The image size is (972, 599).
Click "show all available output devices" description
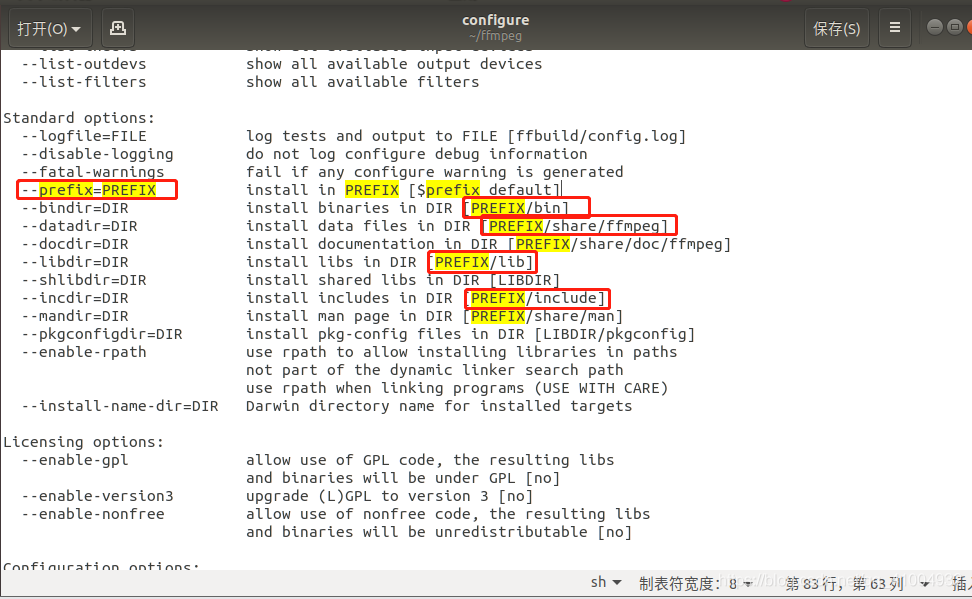[x=394, y=64]
